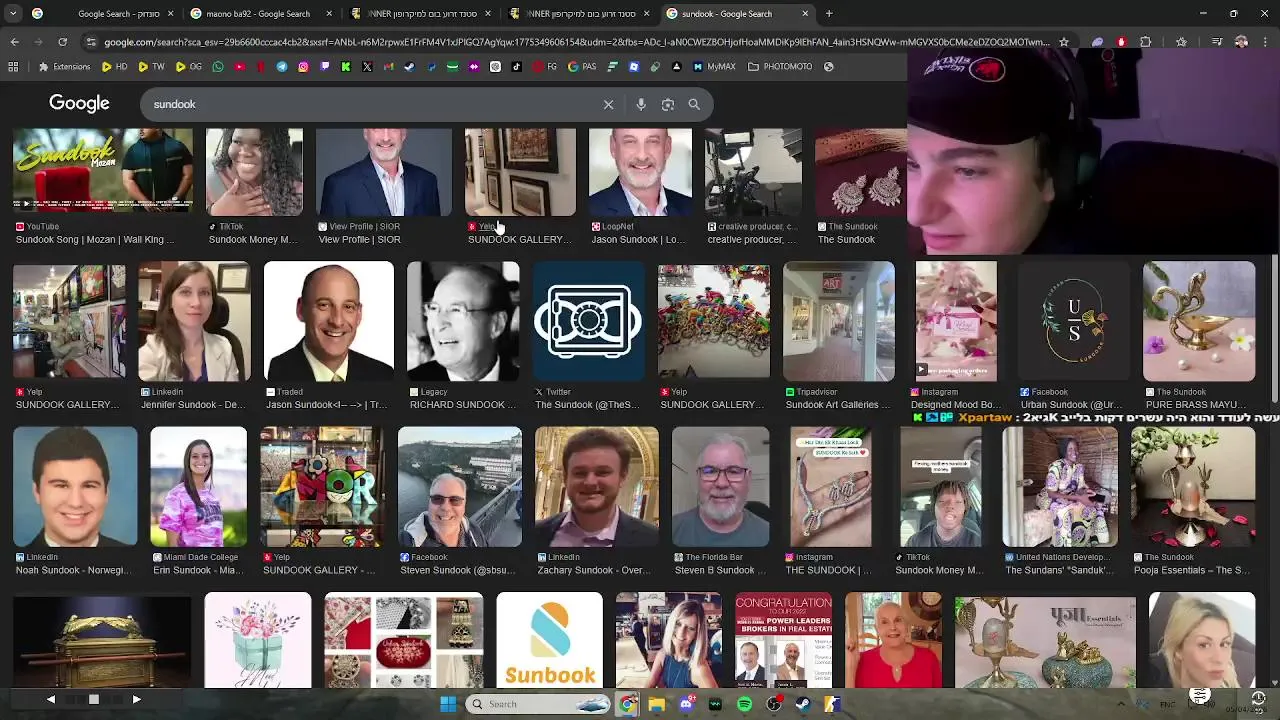Open the Telegram bookmark icon
The width and height of the screenshot is (1280, 720).
pyautogui.click(x=281, y=67)
